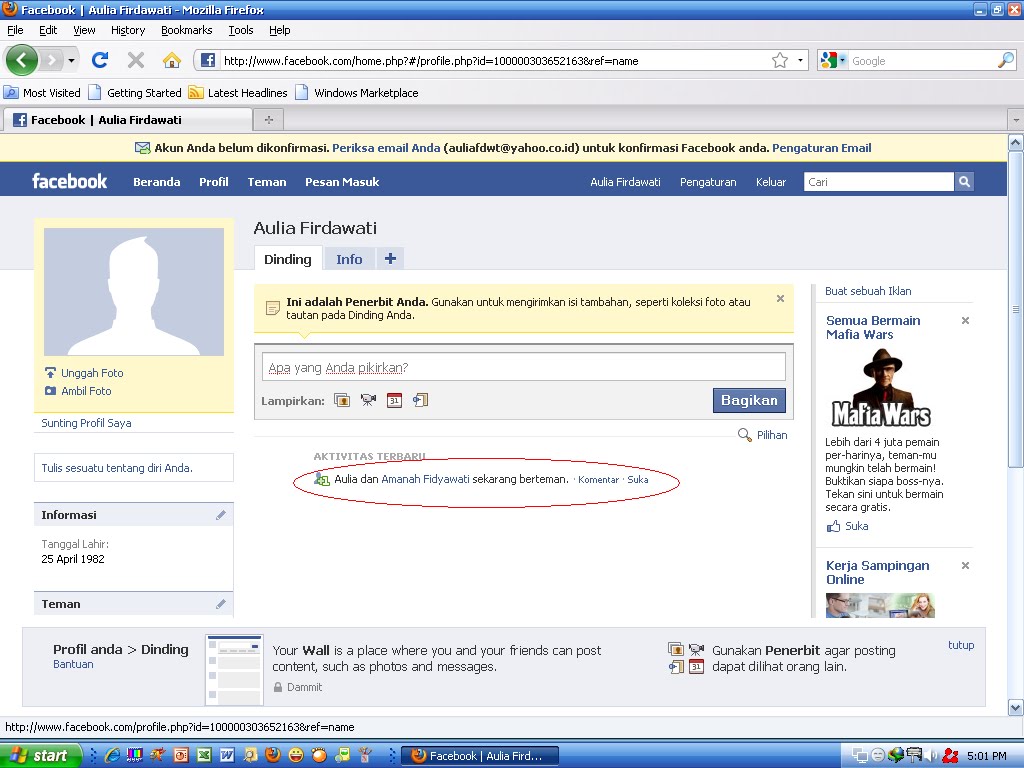1024x768 pixels.
Task: Open the View menu
Action: pos(84,30)
